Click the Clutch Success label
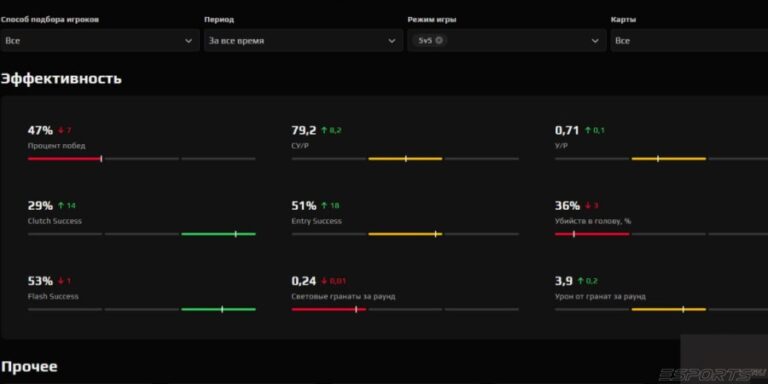 (55, 221)
